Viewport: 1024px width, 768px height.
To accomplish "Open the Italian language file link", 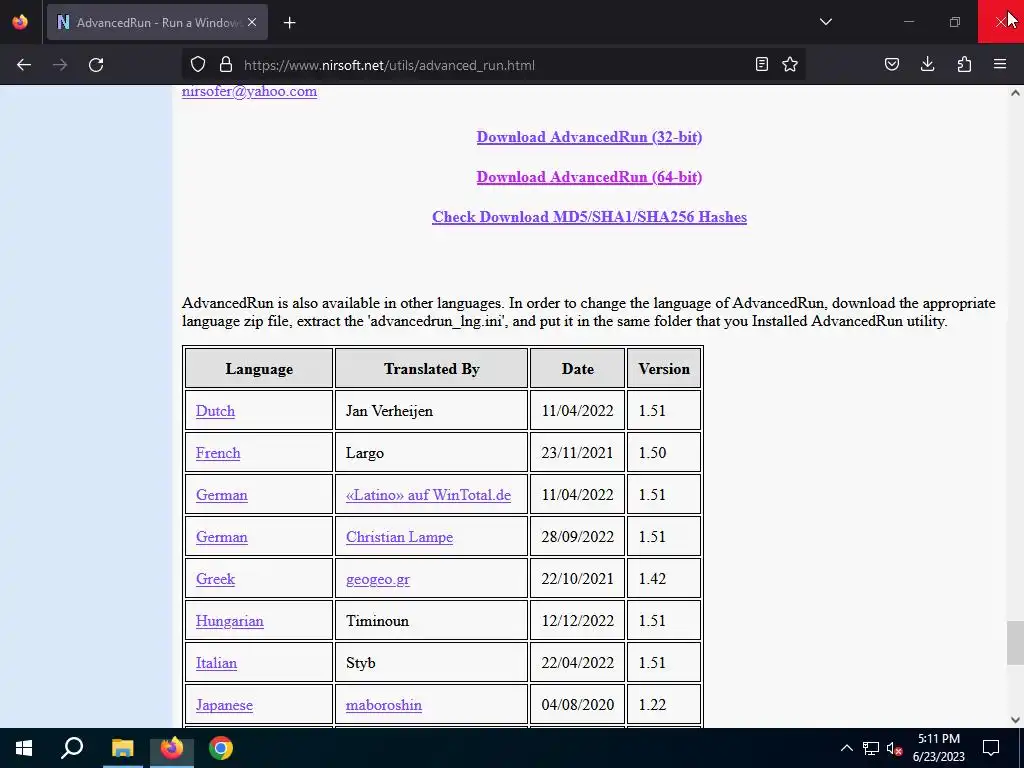I will [216, 663].
